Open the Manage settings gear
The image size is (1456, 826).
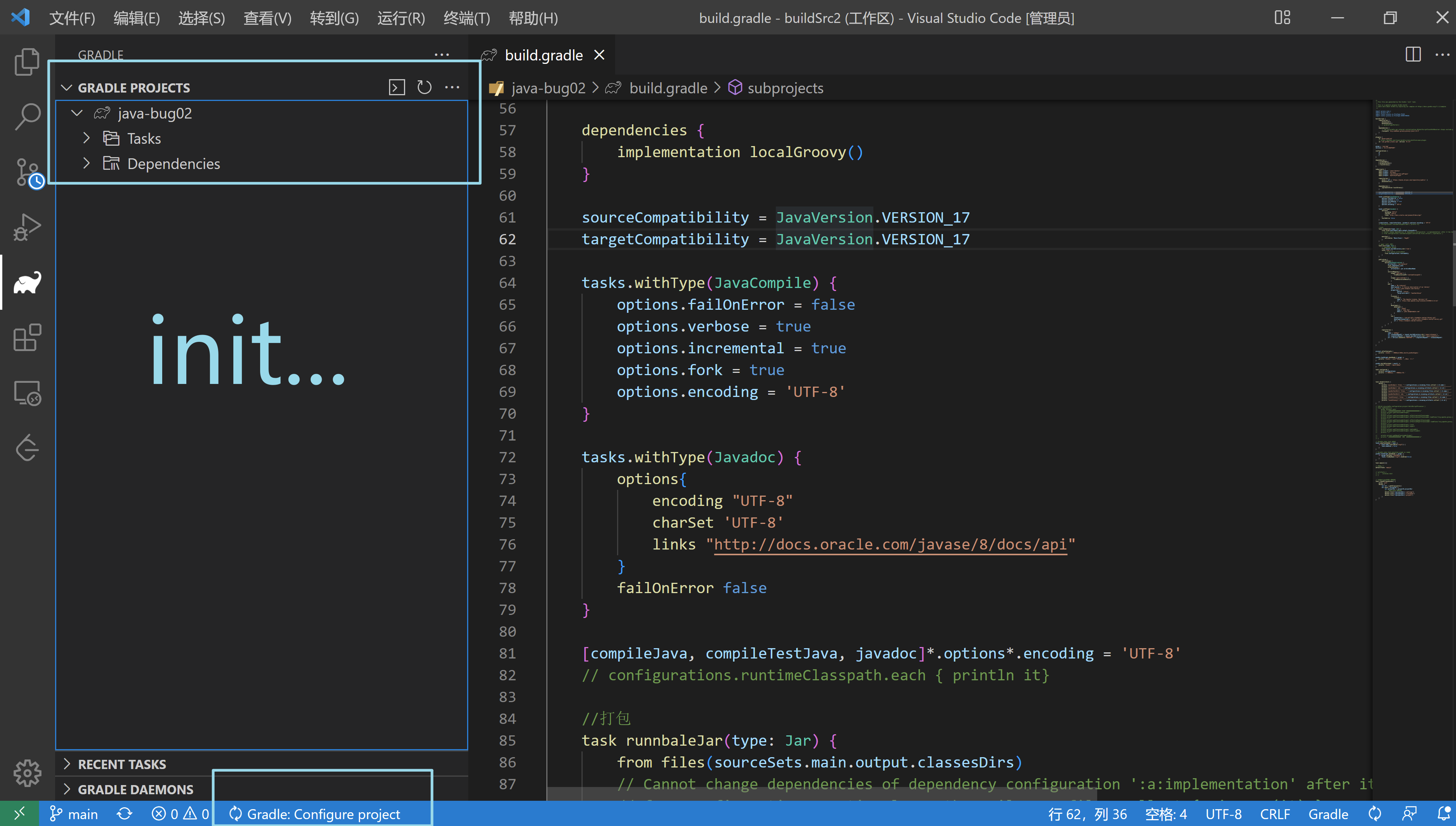27,773
